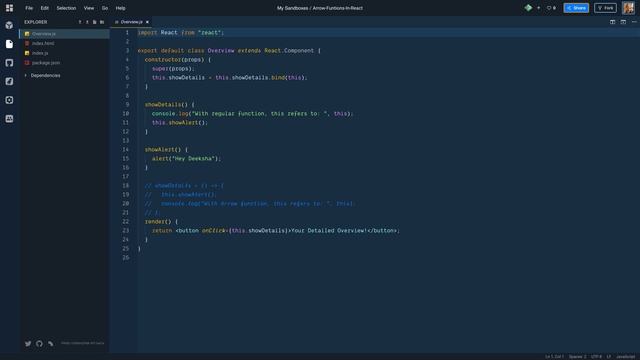Screen dimensions: 640x360
Task: Switch to the Overview.js editor tab
Action: [131, 22]
